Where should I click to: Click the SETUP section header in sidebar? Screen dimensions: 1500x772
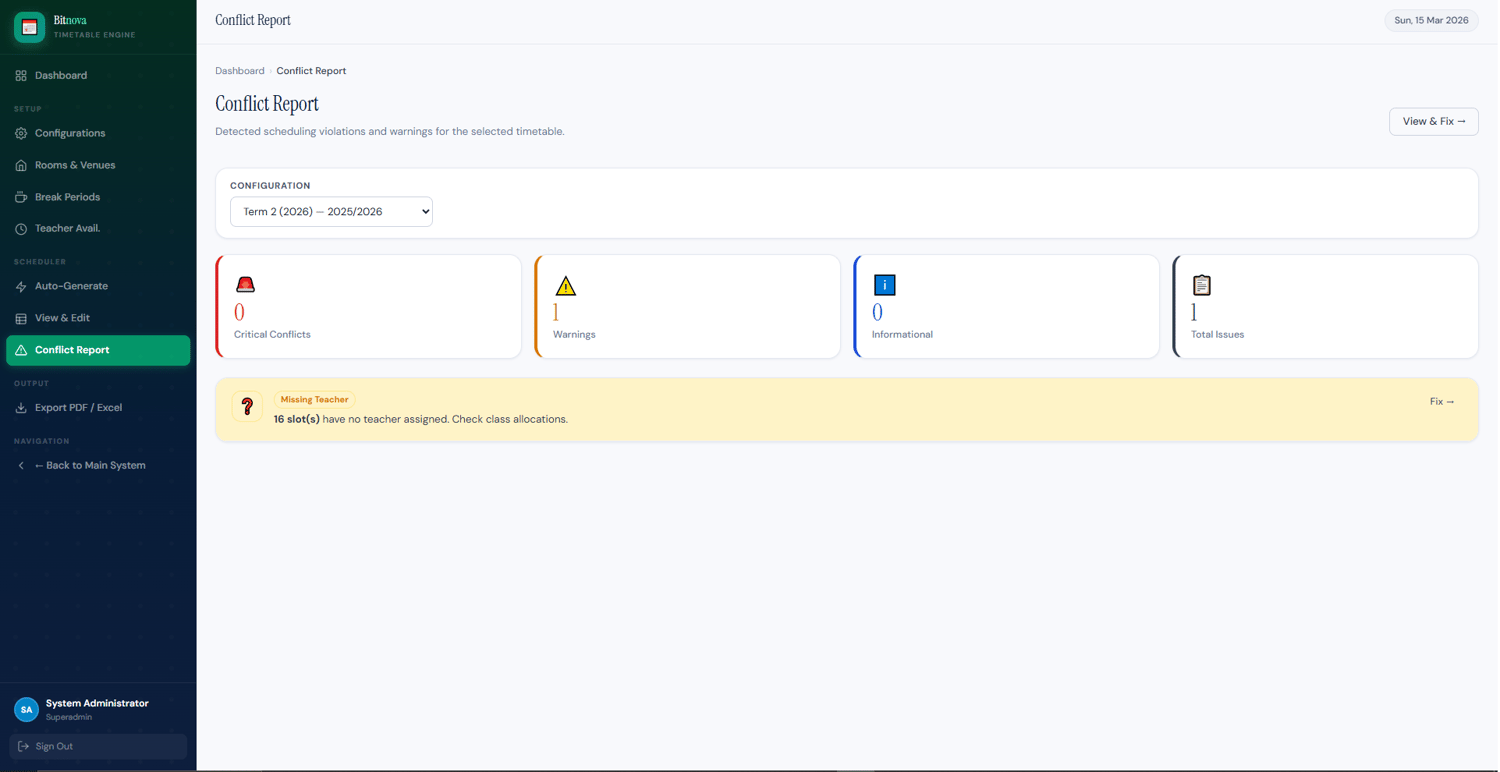[28, 109]
